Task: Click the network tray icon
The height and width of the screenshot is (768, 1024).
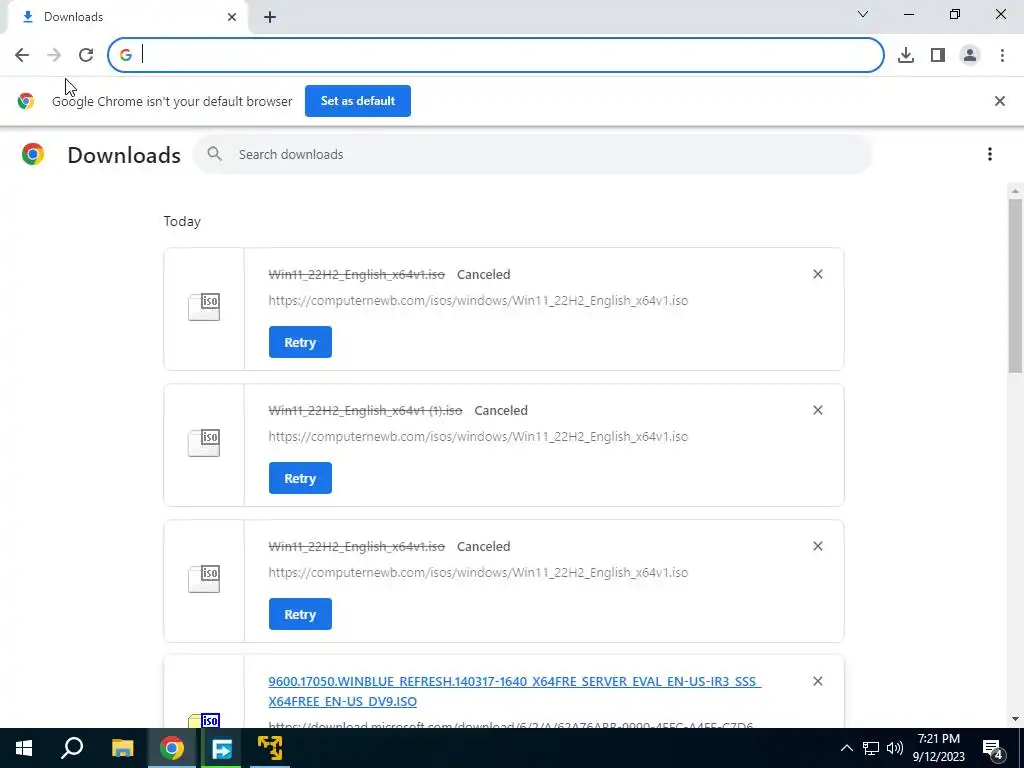Action: tap(871, 748)
